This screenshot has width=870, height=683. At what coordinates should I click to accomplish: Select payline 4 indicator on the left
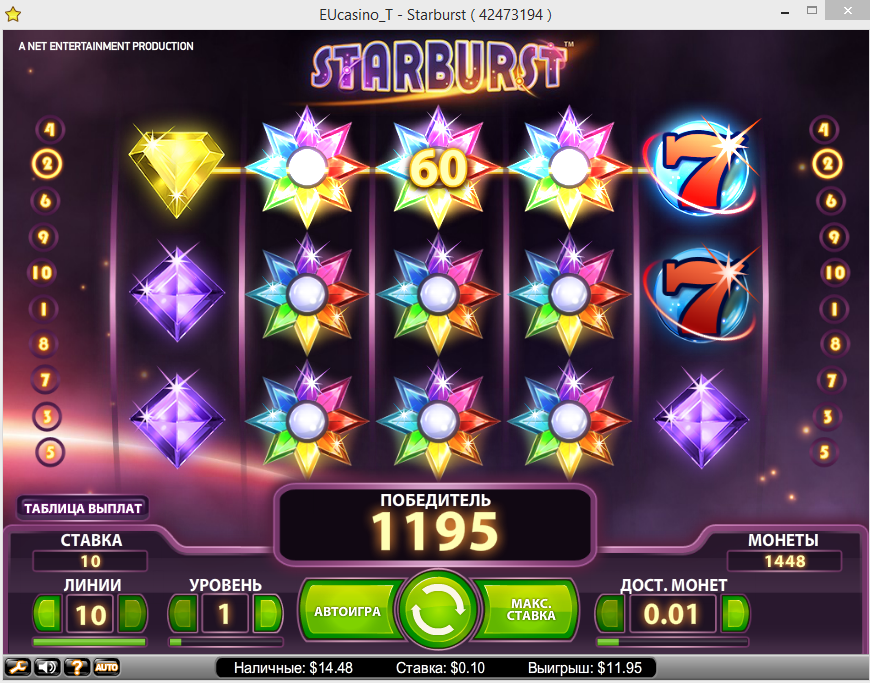point(50,129)
